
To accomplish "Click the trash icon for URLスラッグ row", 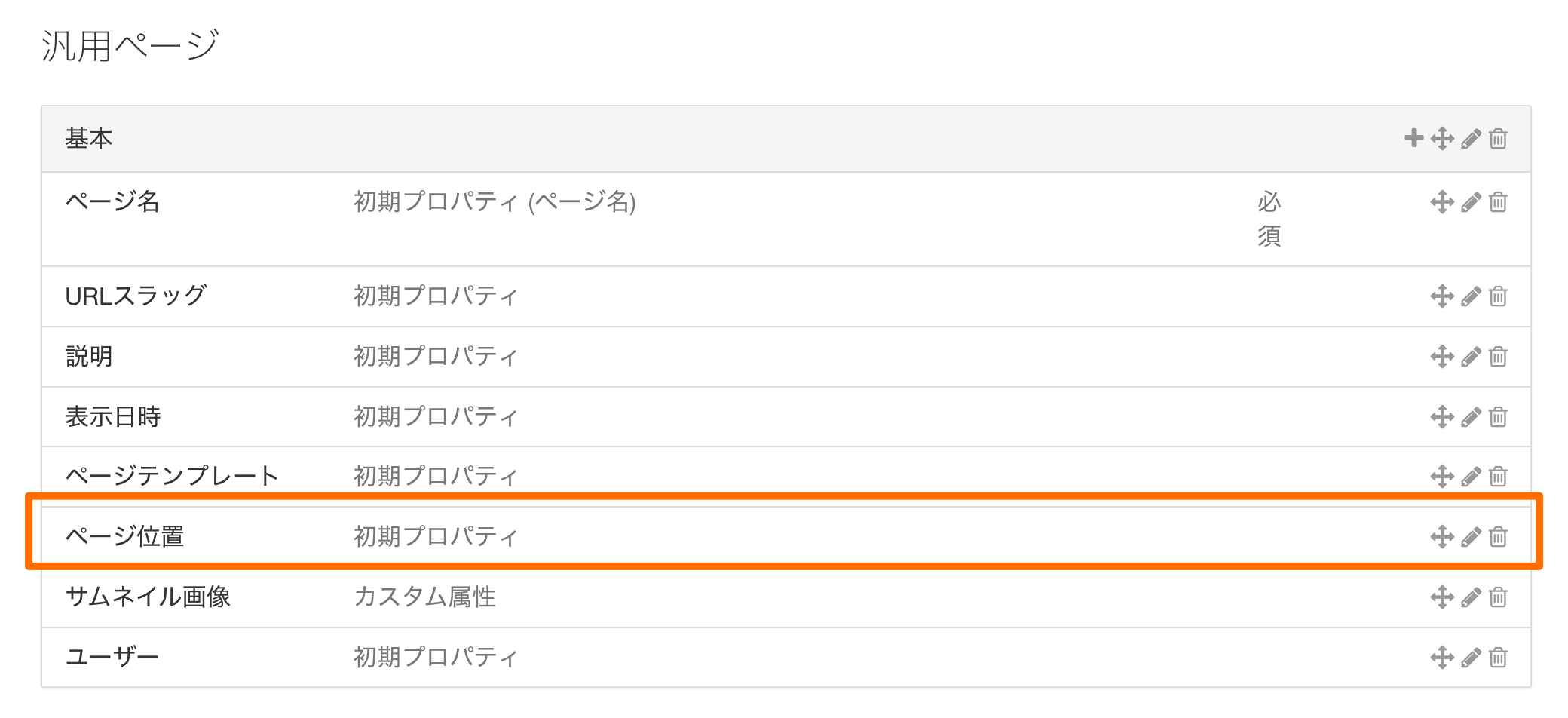I will 1498,296.
